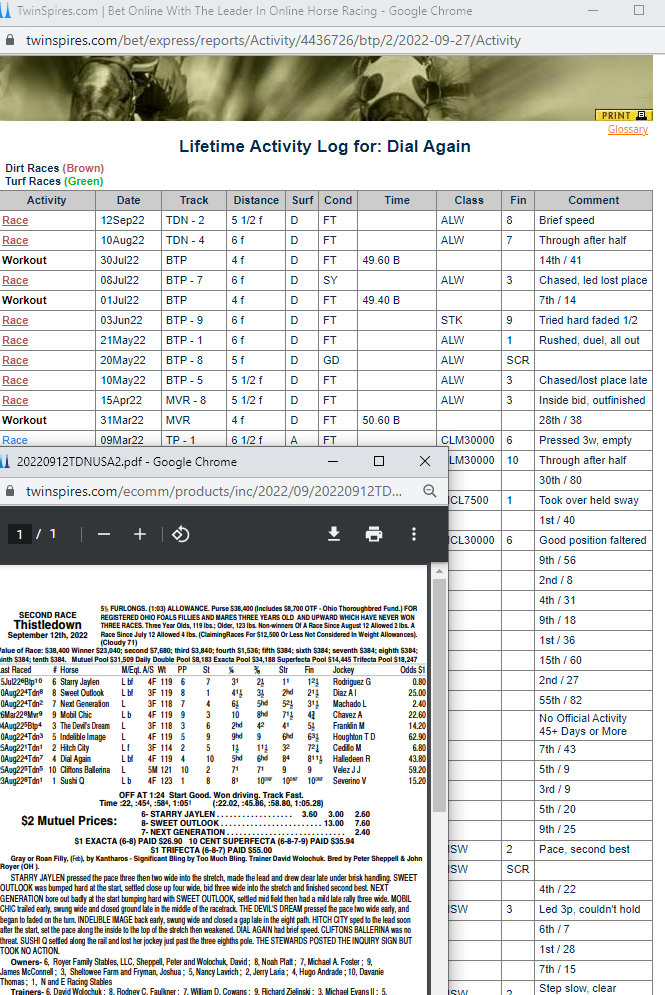This screenshot has height=995, width=665.
Task: Select 'Led 3p, couldn't hold' comment
Action: pyautogui.click(x=589, y=909)
